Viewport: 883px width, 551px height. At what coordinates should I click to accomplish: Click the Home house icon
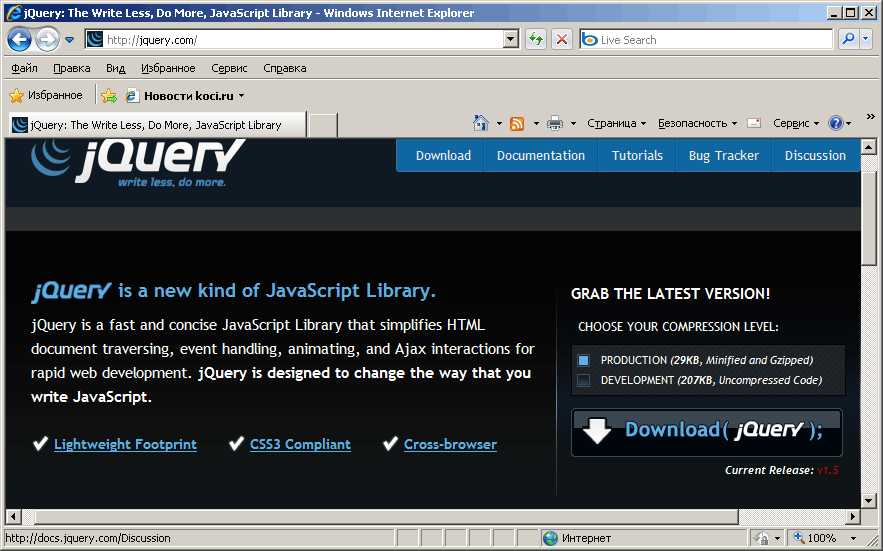(x=480, y=123)
